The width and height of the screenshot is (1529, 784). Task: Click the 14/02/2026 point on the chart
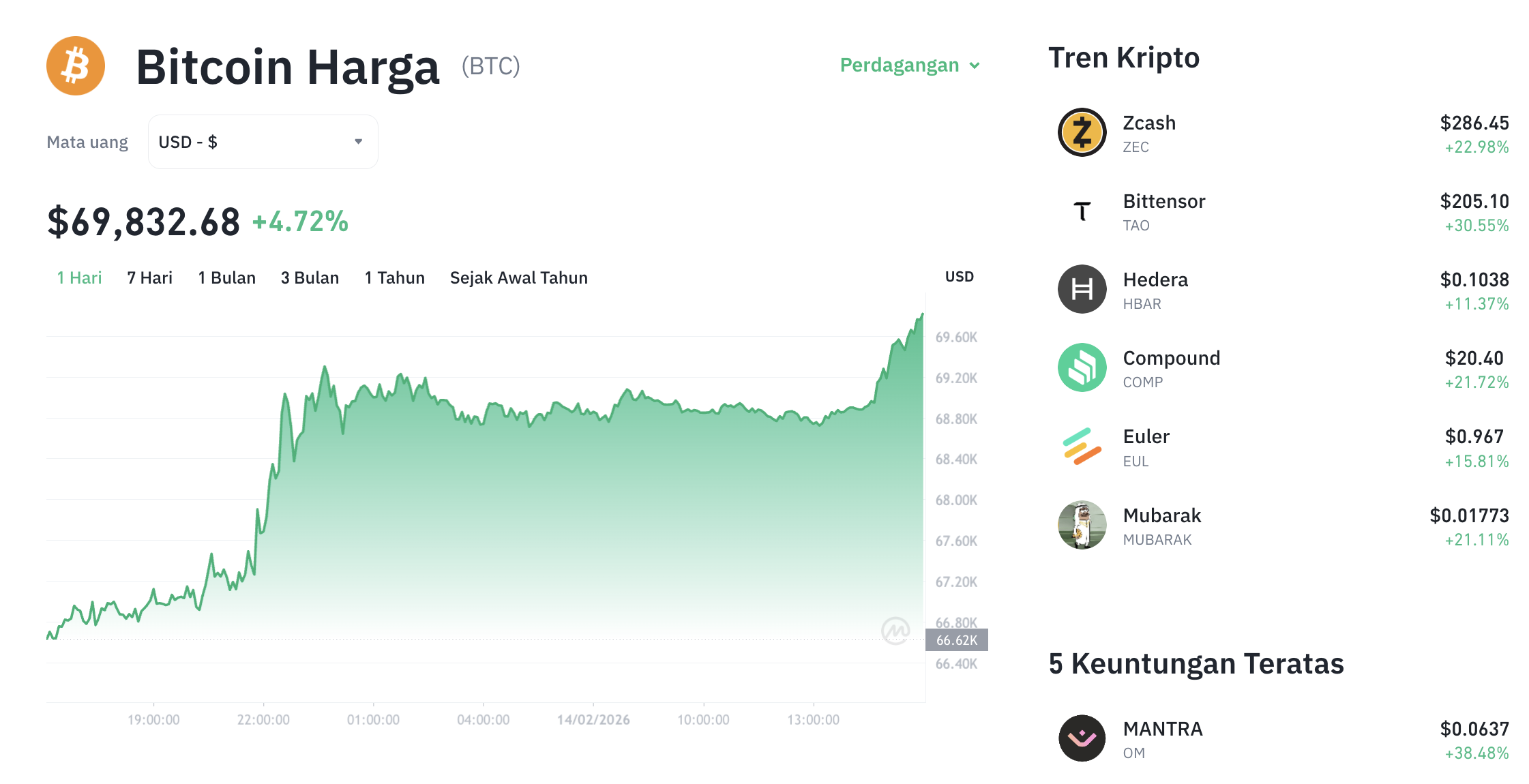pos(594,719)
